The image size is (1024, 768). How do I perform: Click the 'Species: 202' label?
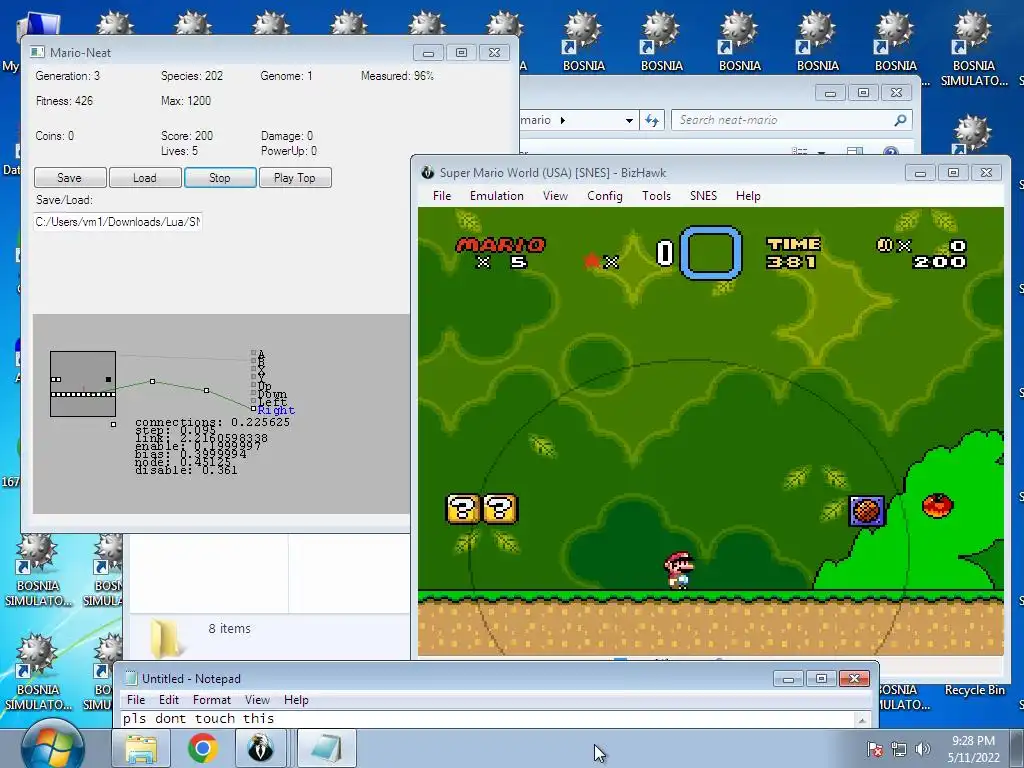[x=192, y=76]
